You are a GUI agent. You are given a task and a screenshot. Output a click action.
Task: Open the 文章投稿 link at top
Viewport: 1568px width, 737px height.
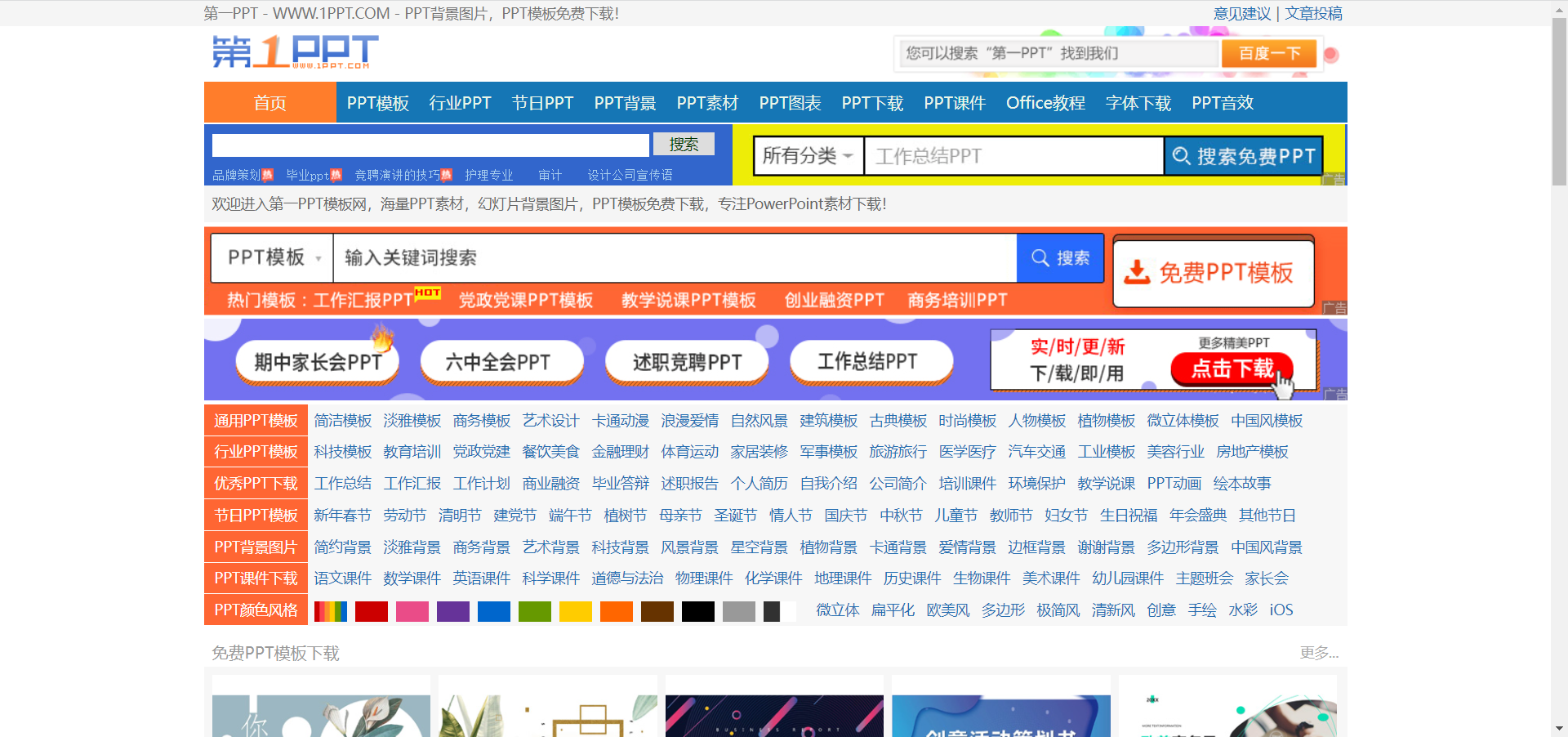1313,13
